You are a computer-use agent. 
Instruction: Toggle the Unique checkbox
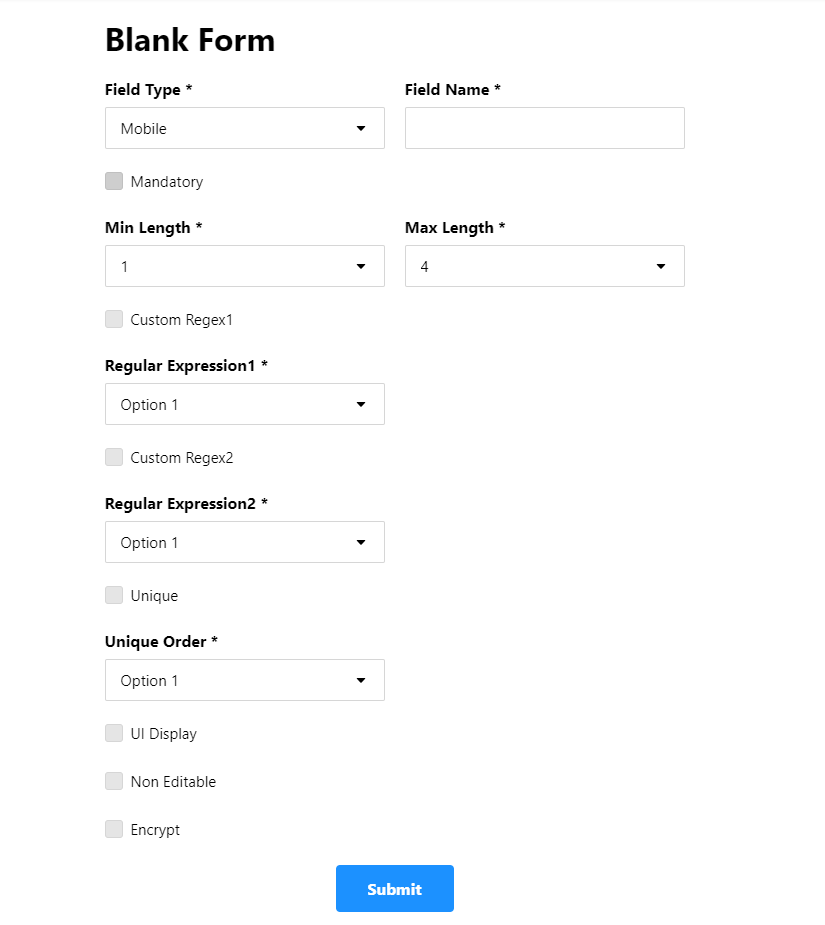[x=114, y=595]
